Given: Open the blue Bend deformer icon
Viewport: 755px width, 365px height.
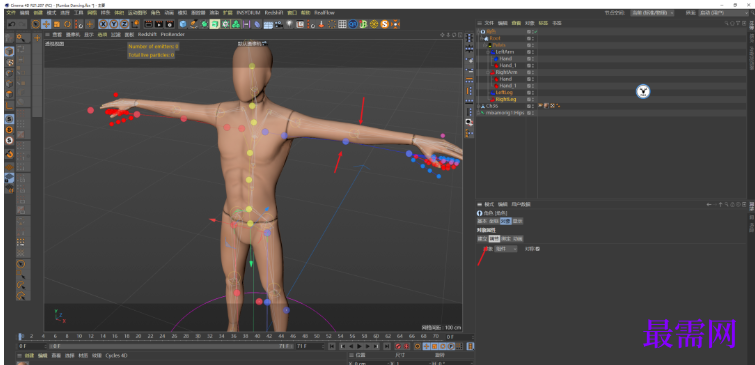Looking at the screenshot, I should [257, 24].
